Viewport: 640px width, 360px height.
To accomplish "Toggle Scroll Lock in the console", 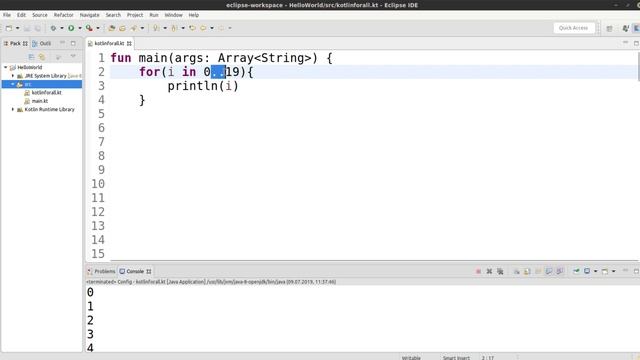I will pos(527,271).
